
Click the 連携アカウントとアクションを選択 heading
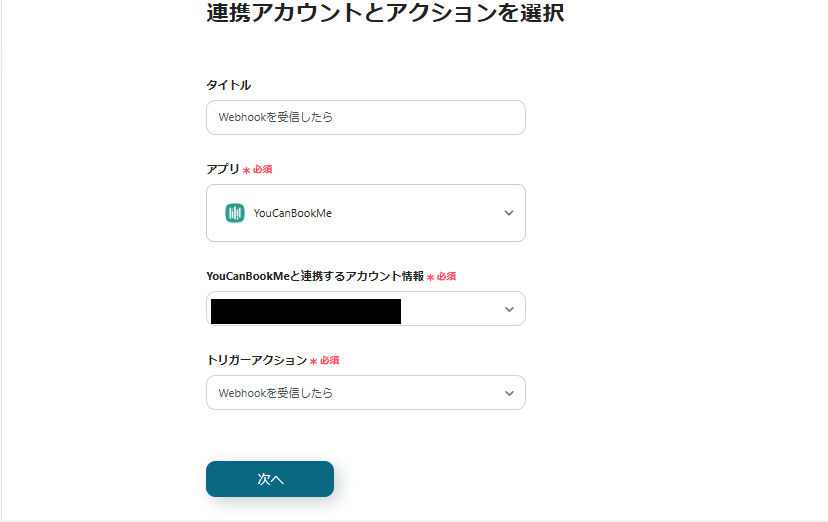[x=385, y=14]
